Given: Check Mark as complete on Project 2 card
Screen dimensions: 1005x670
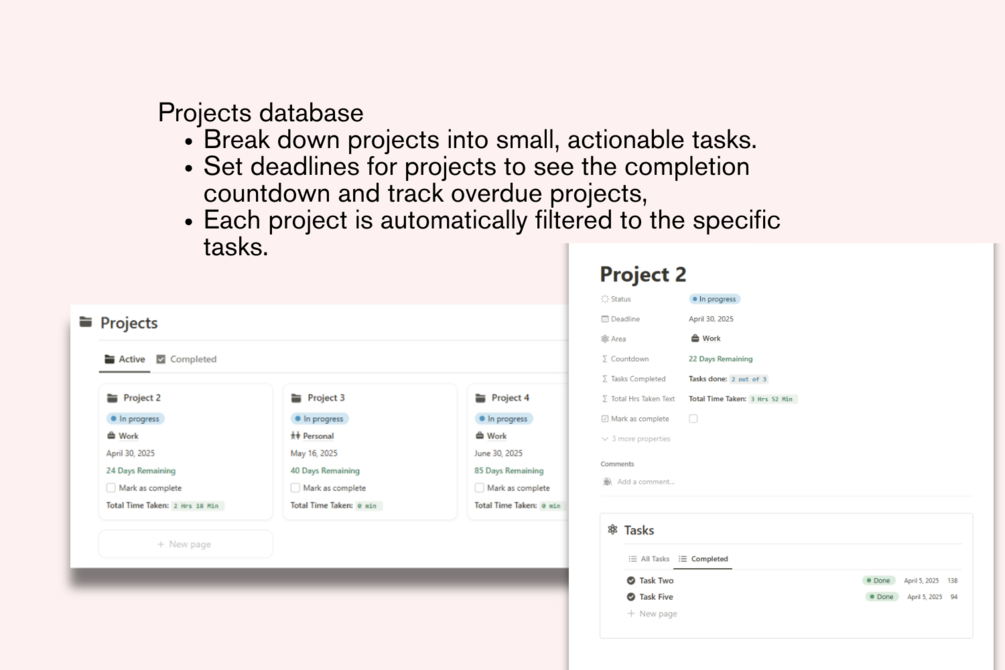Looking at the screenshot, I should [111, 488].
